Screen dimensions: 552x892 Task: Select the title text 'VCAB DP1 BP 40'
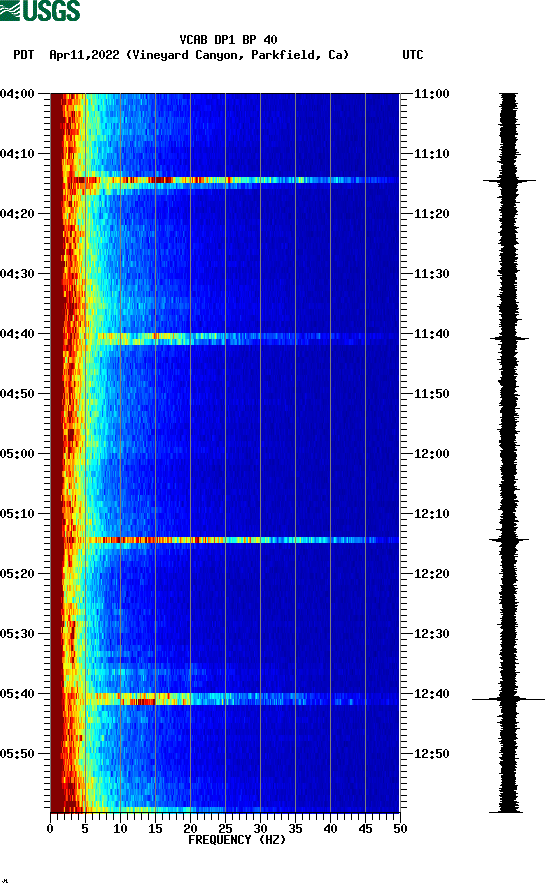[228, 40]
